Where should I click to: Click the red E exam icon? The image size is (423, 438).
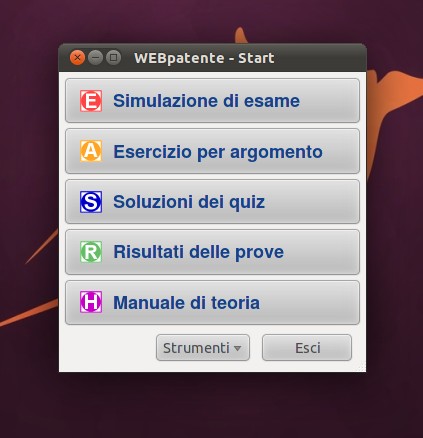tap(91, 101)
